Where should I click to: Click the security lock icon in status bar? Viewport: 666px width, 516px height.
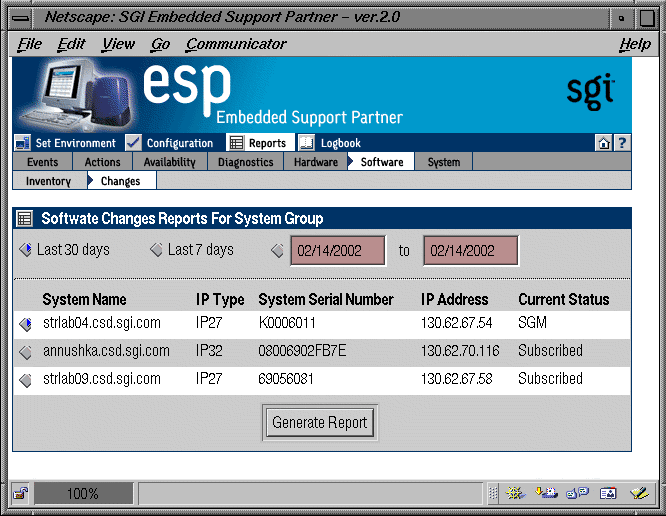point(20,493)
